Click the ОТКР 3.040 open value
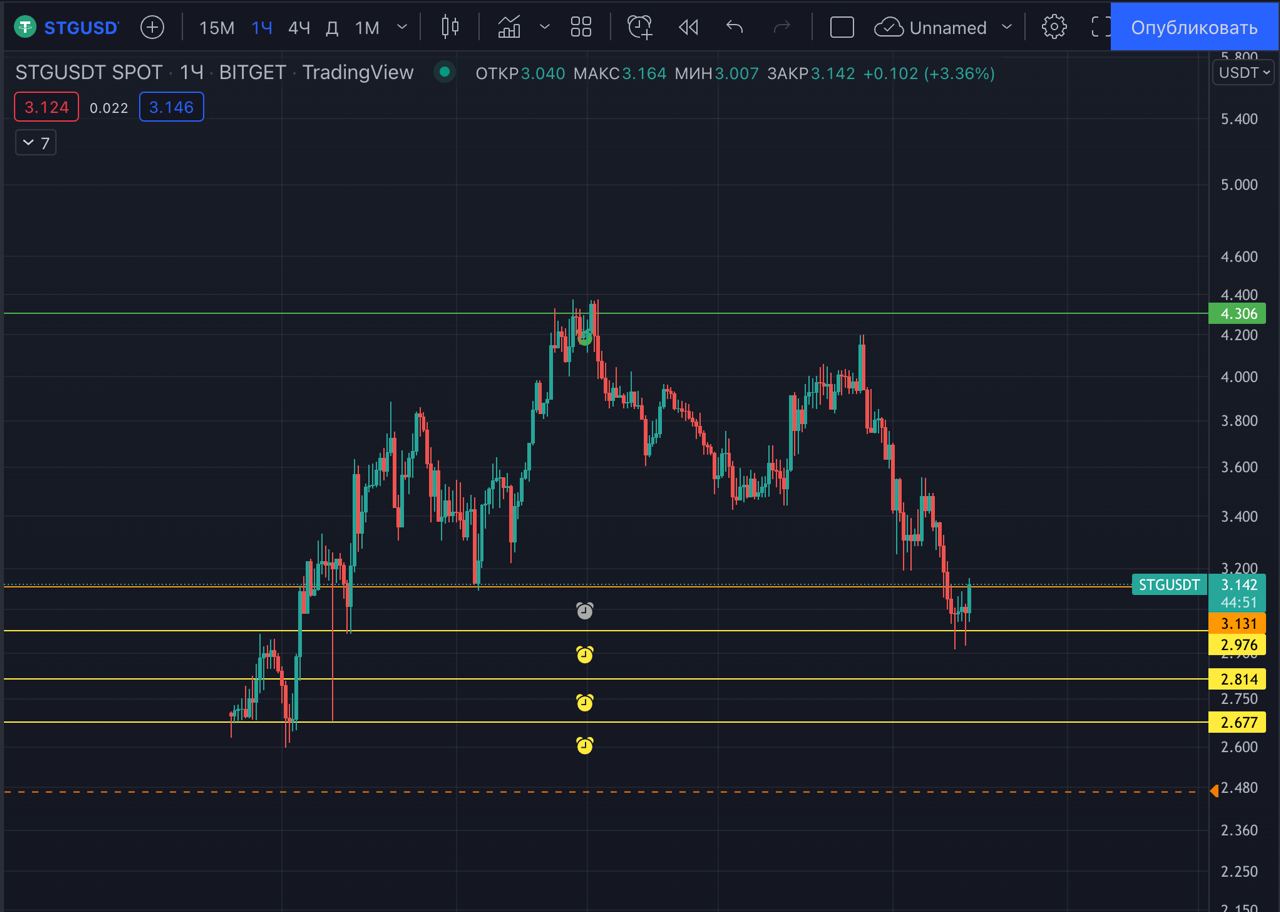 click(520, 73)
